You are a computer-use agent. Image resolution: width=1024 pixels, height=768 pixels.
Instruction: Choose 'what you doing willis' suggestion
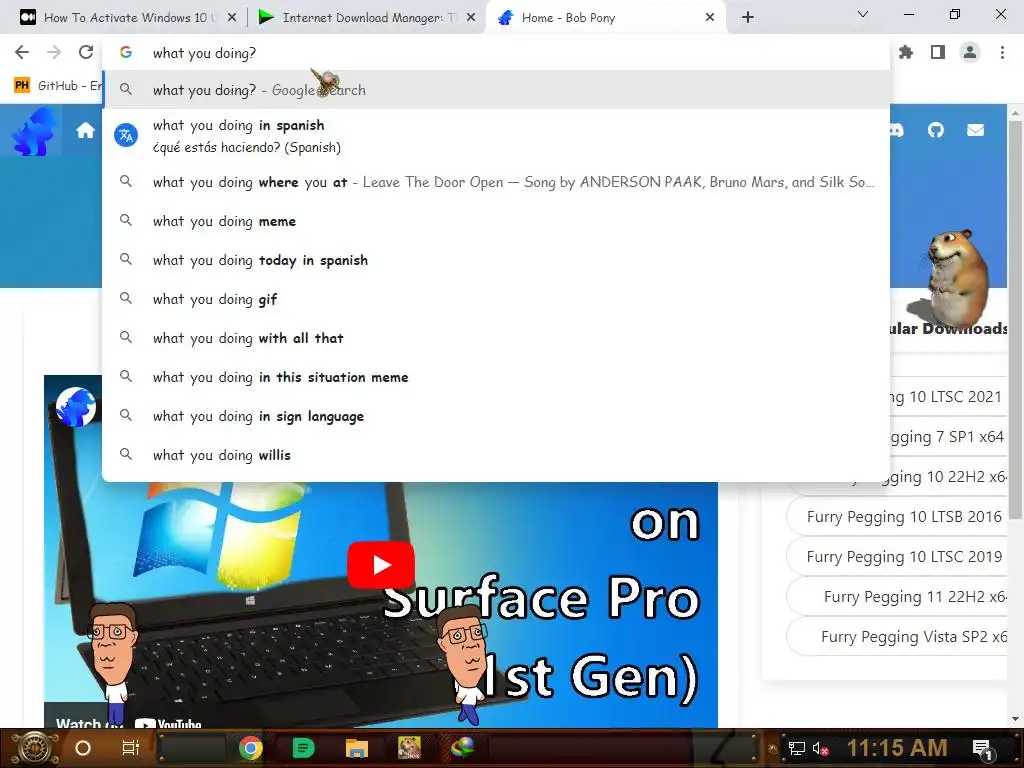coord(496,455)
